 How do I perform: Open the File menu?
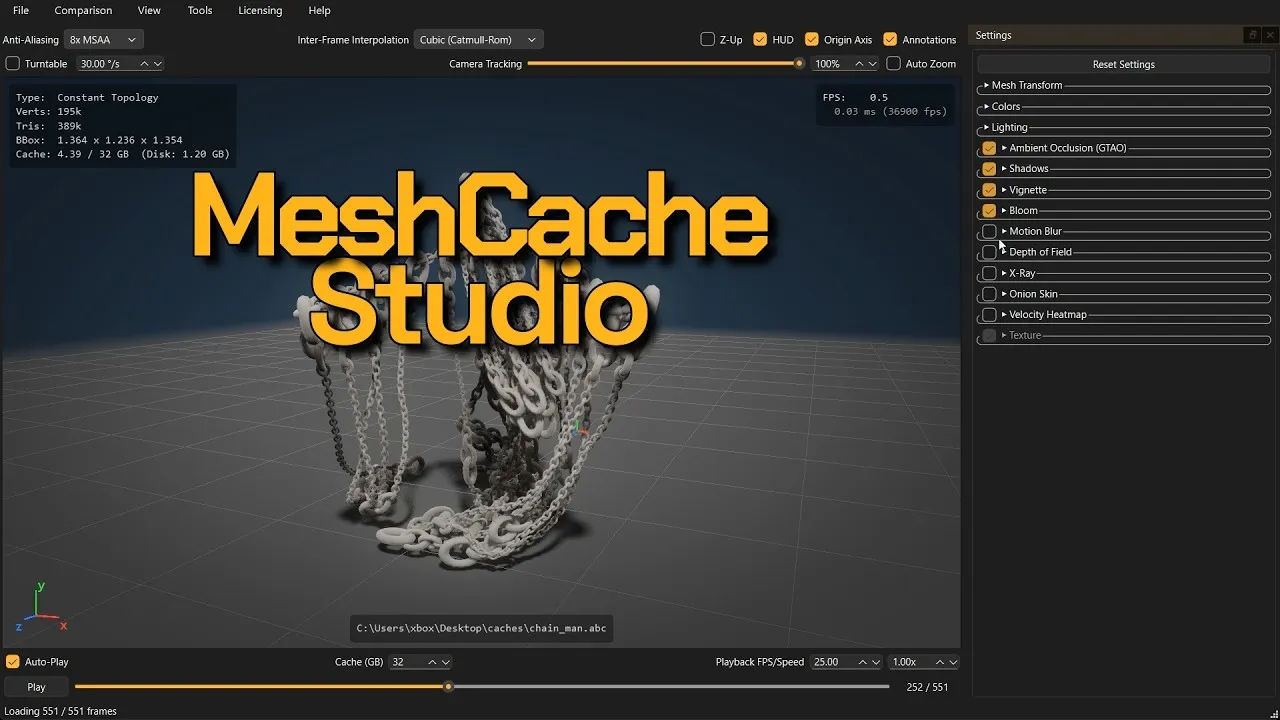(21, 10)
